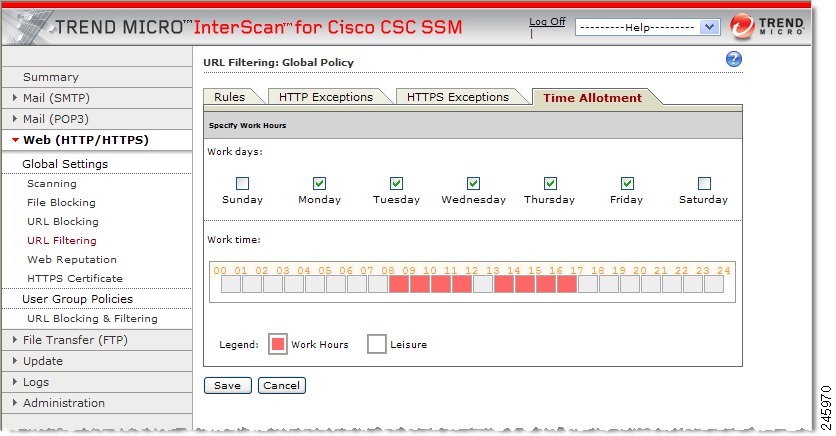The width and height of the screenshot is (836, 436).
Task: Open URL Blocking & Filtering user policies
Action: [x=92, y=318]
